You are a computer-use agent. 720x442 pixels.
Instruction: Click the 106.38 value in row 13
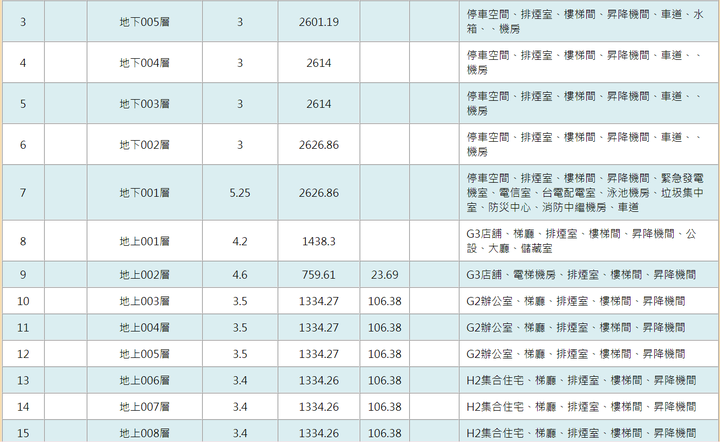click(x=384, y=380)
